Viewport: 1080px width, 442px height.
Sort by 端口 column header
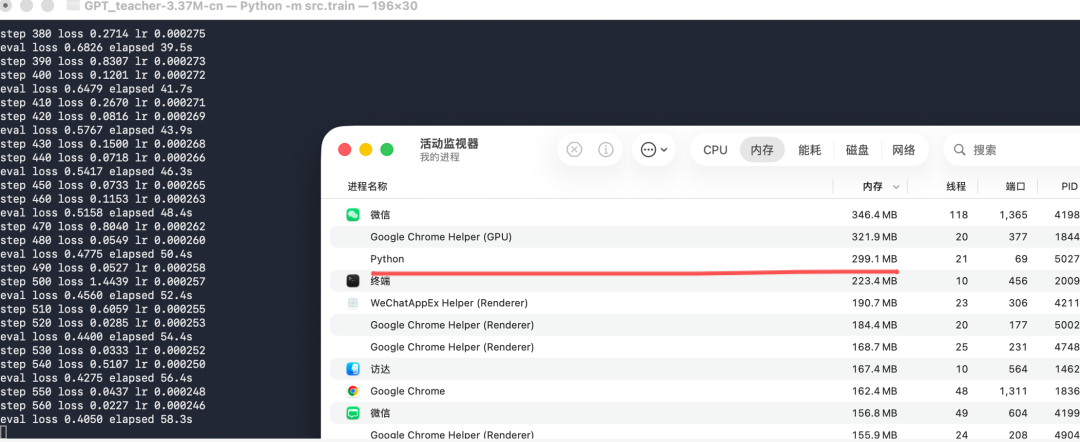tap(1016, 186)
